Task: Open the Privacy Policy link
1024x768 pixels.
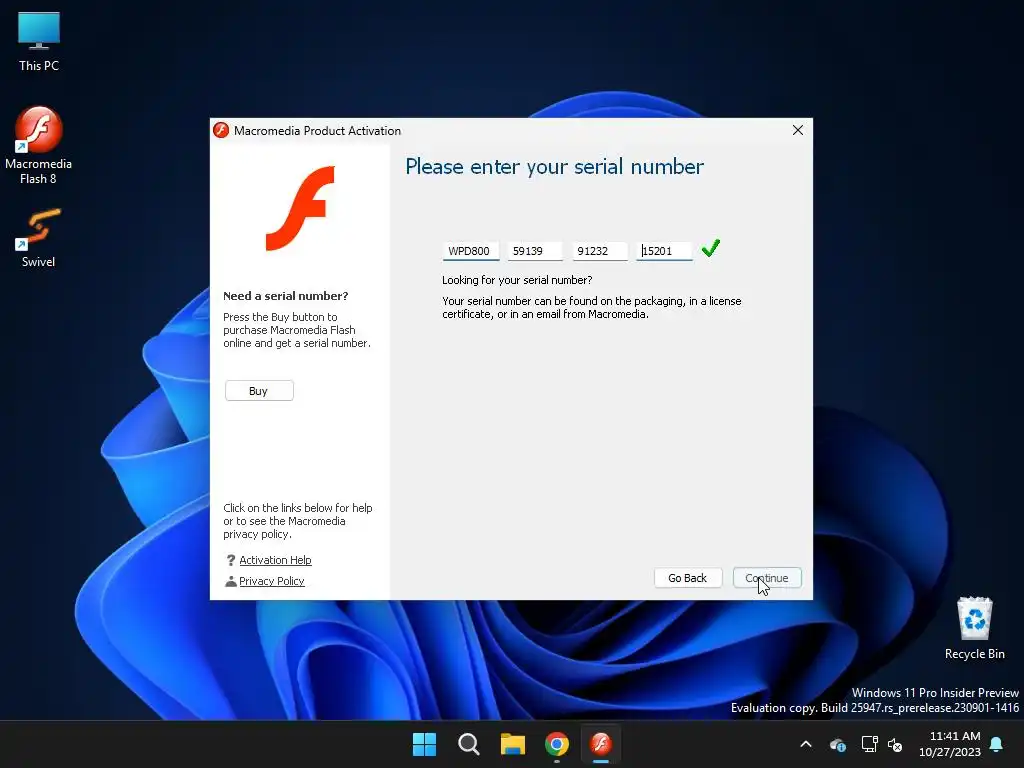Action: click(272, 581)
